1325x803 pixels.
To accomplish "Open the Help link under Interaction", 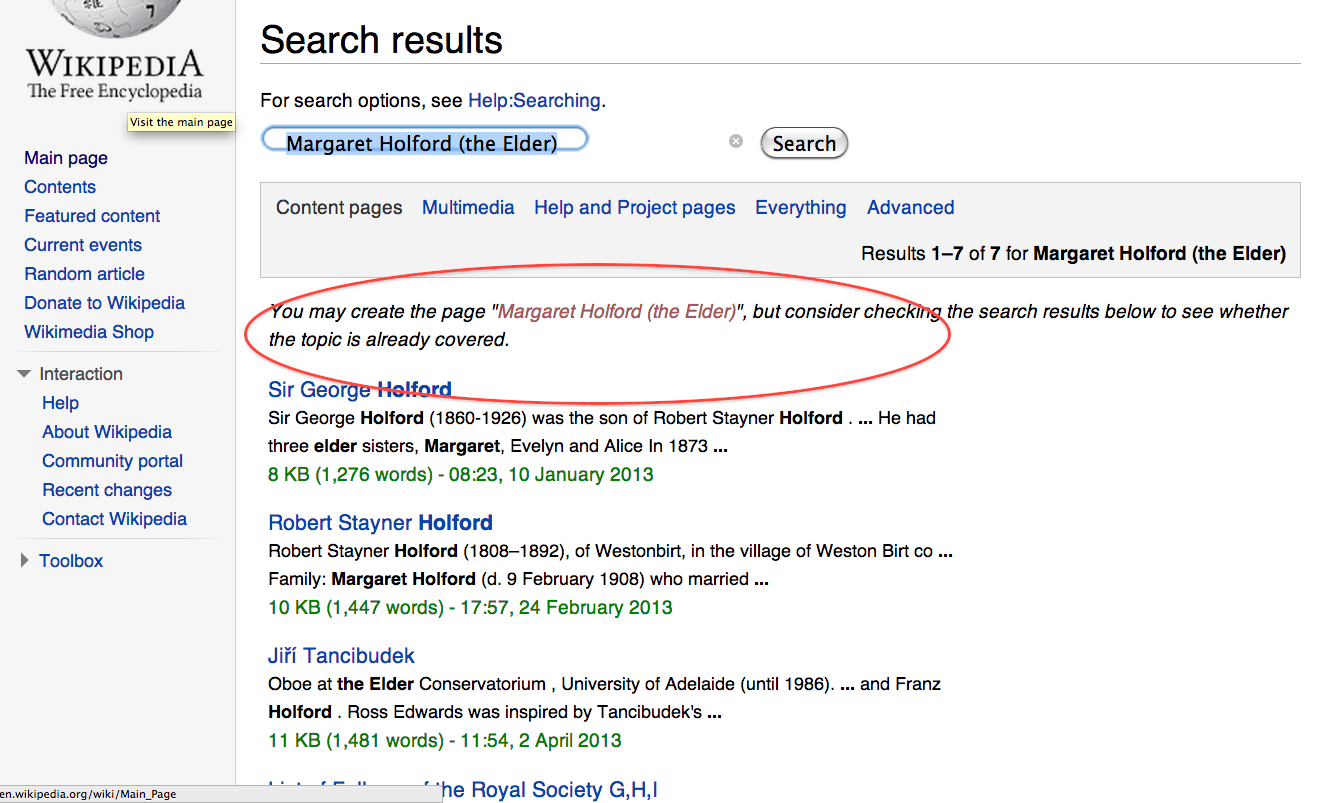I will click(x=60, y=403).
